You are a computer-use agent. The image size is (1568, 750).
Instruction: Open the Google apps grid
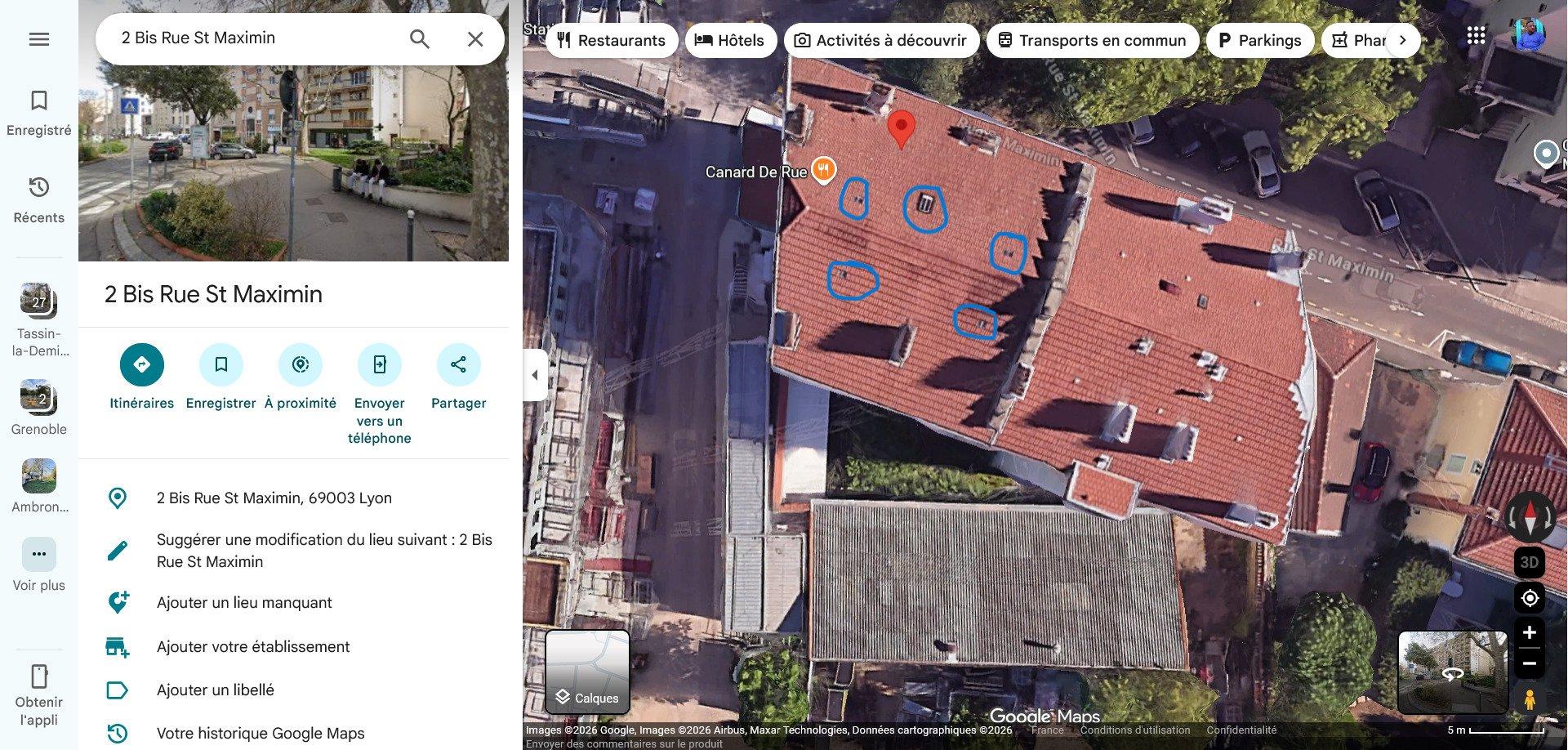[x=1476, y=36]
